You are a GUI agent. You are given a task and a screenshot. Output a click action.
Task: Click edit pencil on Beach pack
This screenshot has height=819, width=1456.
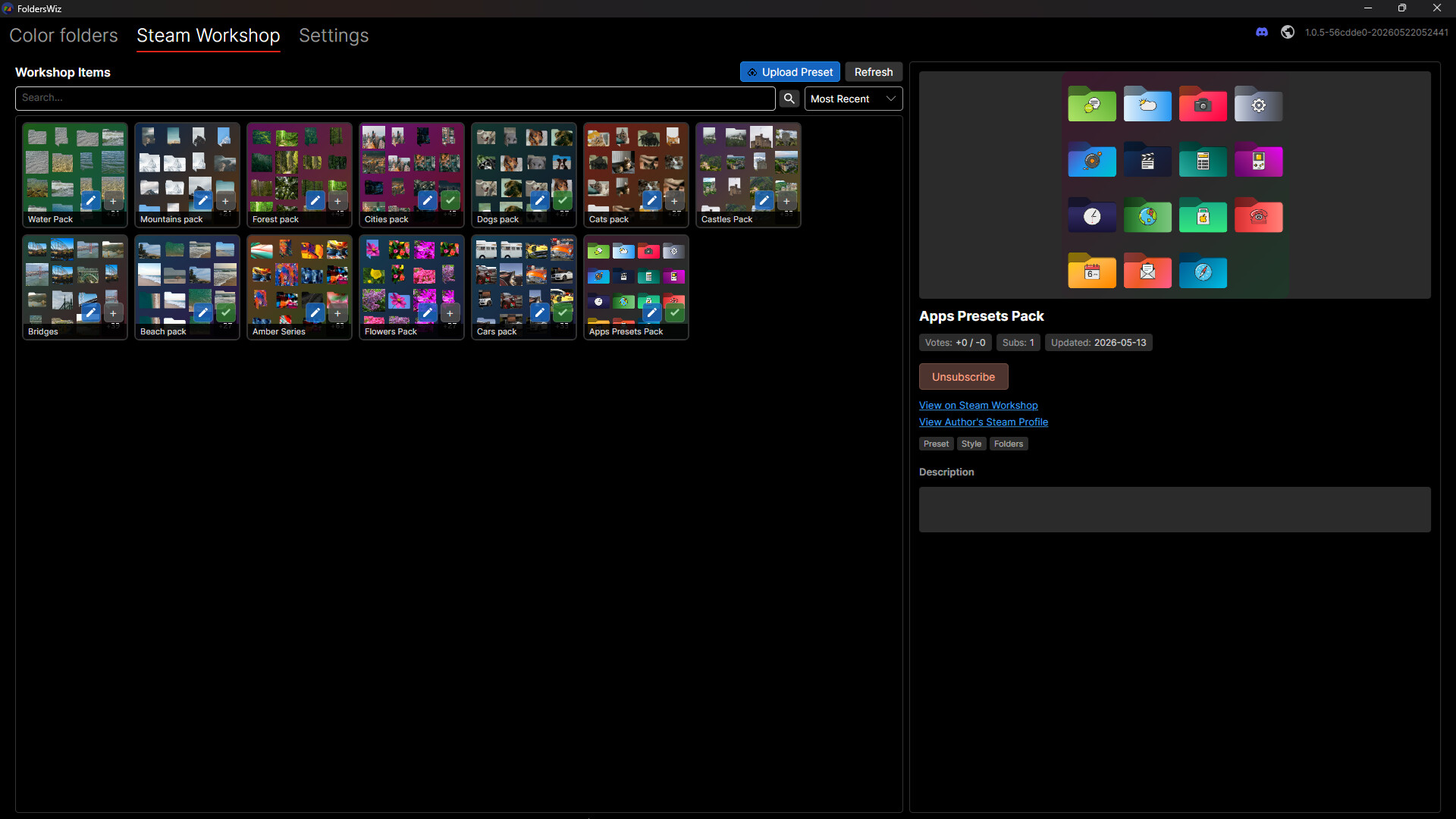[202, 313]
